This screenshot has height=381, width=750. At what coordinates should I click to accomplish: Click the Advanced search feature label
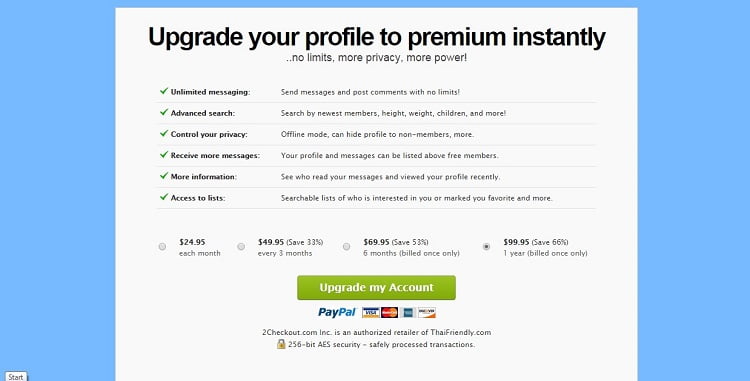[203, 113]
